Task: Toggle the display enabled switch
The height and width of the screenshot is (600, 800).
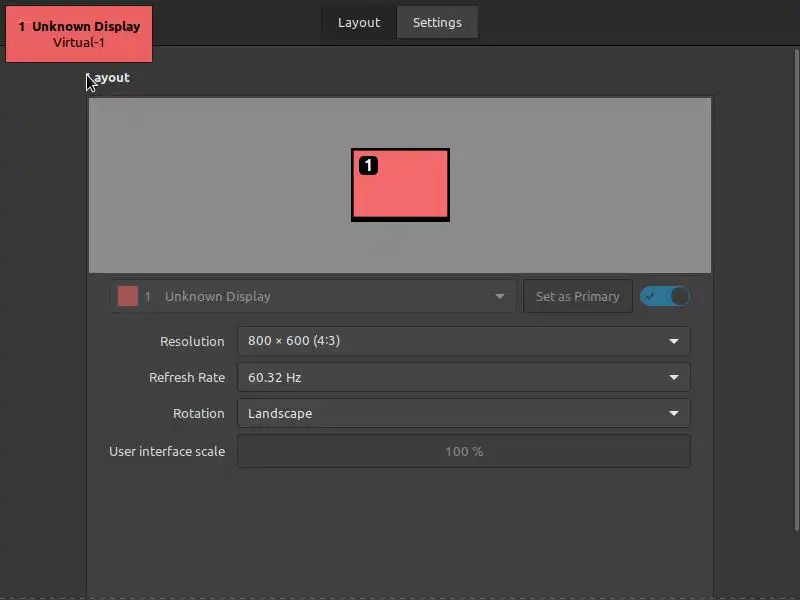Action: (665, 296)
